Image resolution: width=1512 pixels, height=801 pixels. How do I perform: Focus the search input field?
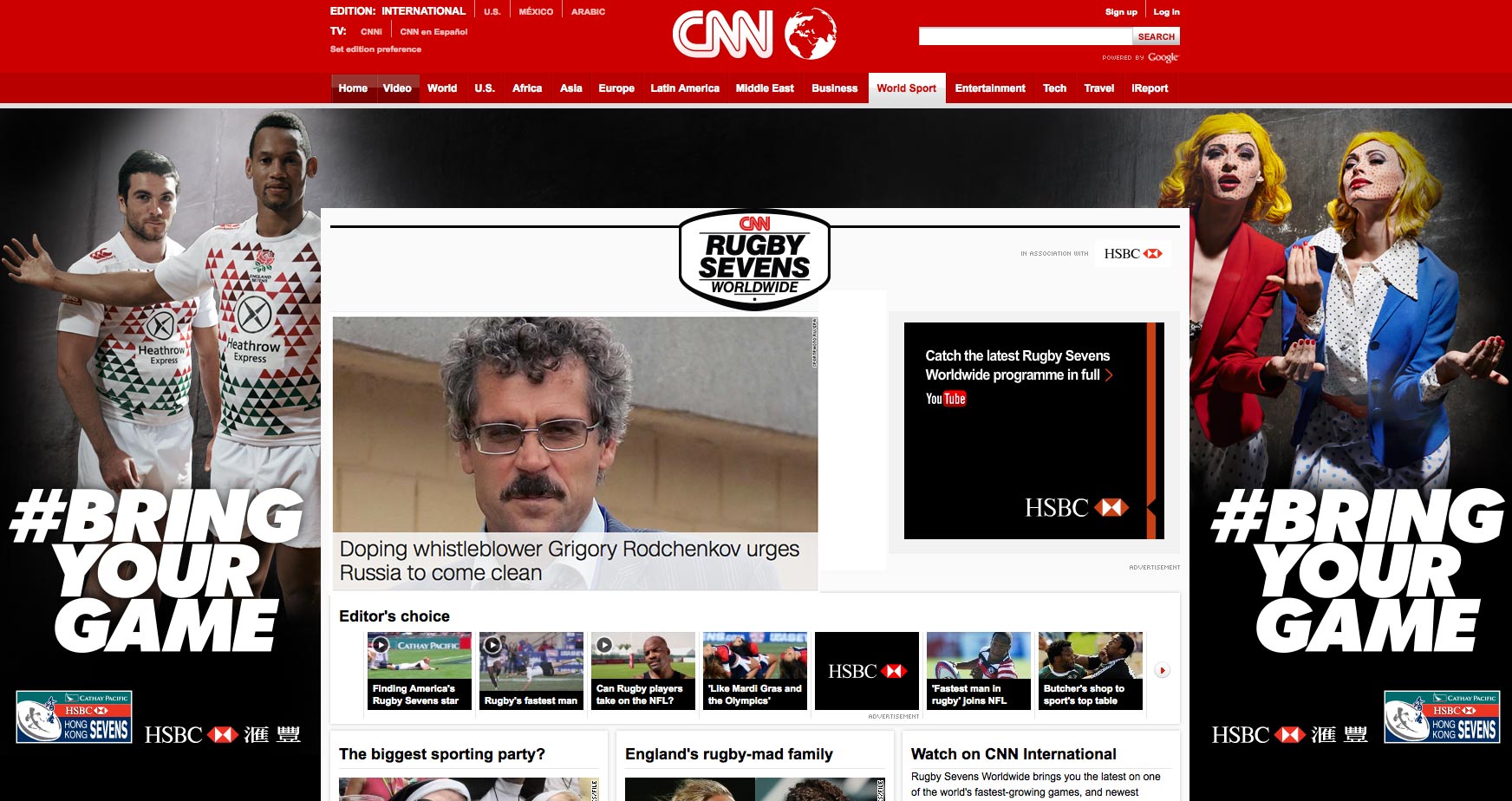tap(1026, 36)
